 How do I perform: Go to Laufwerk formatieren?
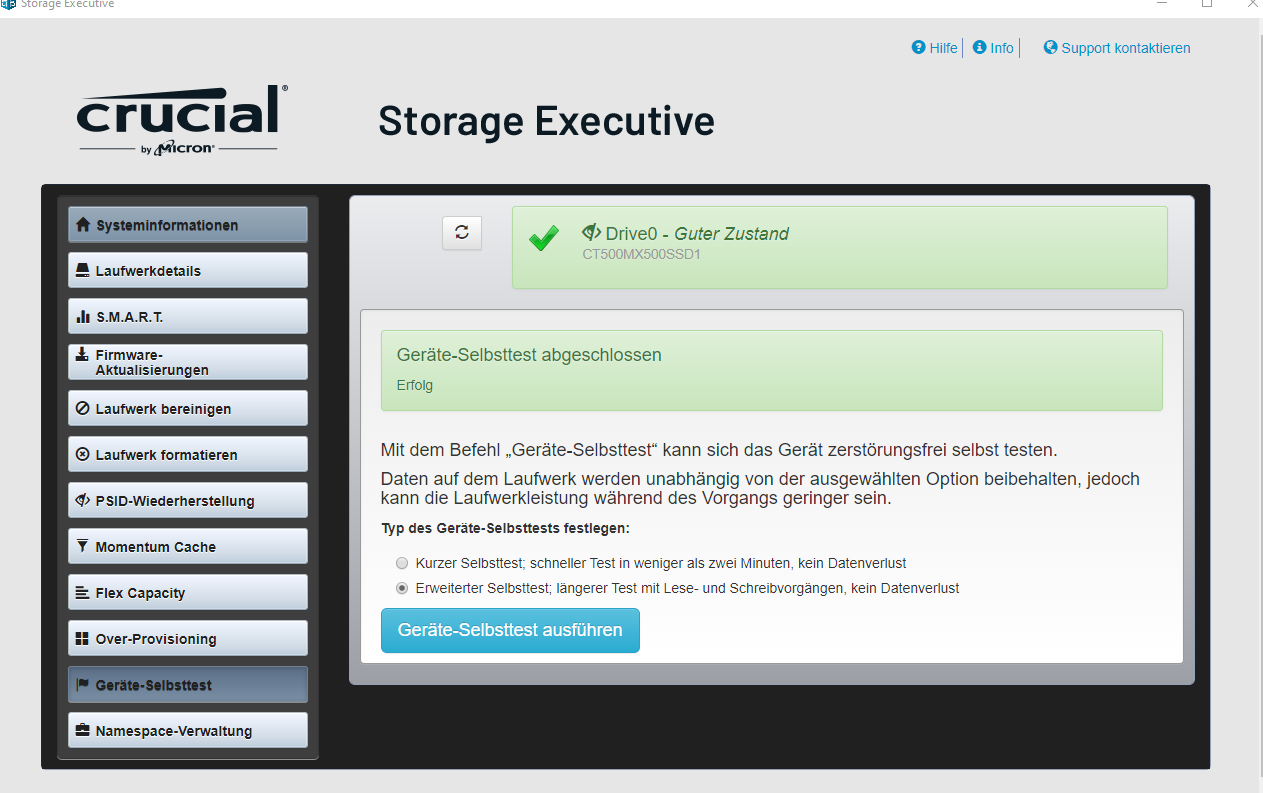click(x=188, y=454)
